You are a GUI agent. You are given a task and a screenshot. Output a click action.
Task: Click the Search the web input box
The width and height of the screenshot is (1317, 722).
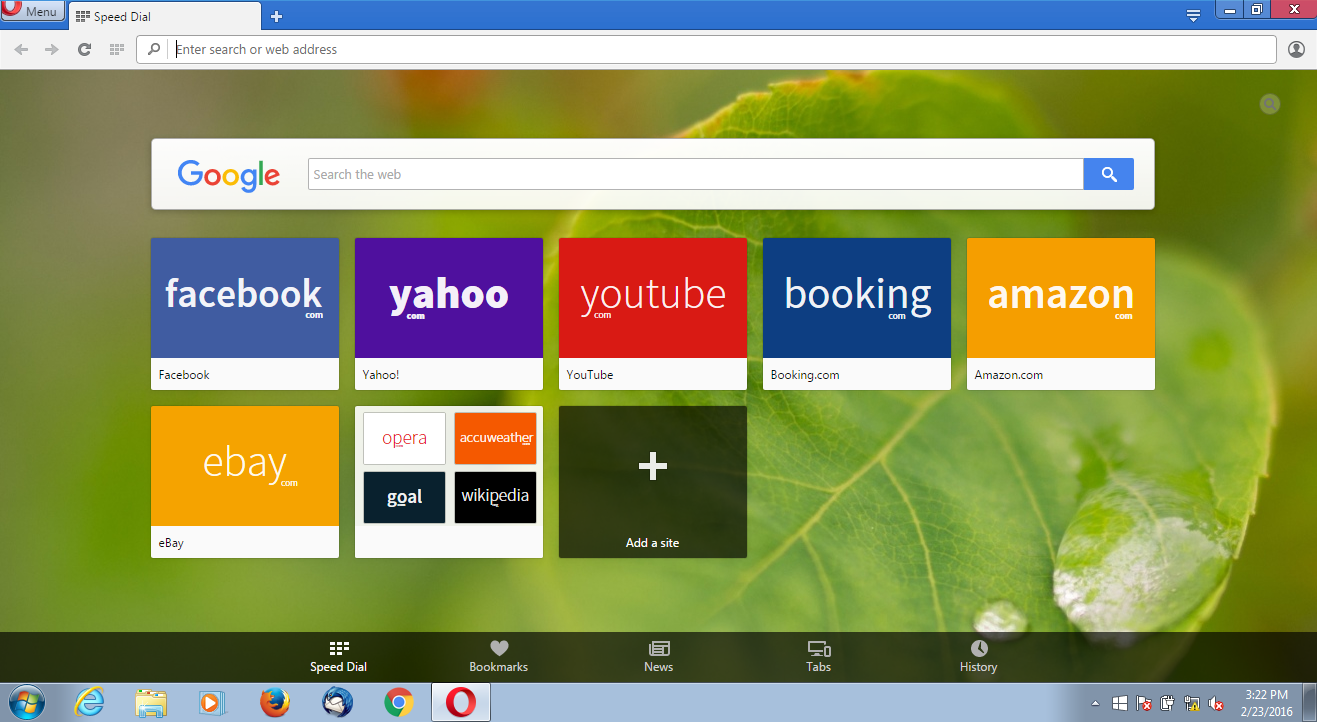pos(695,174)
